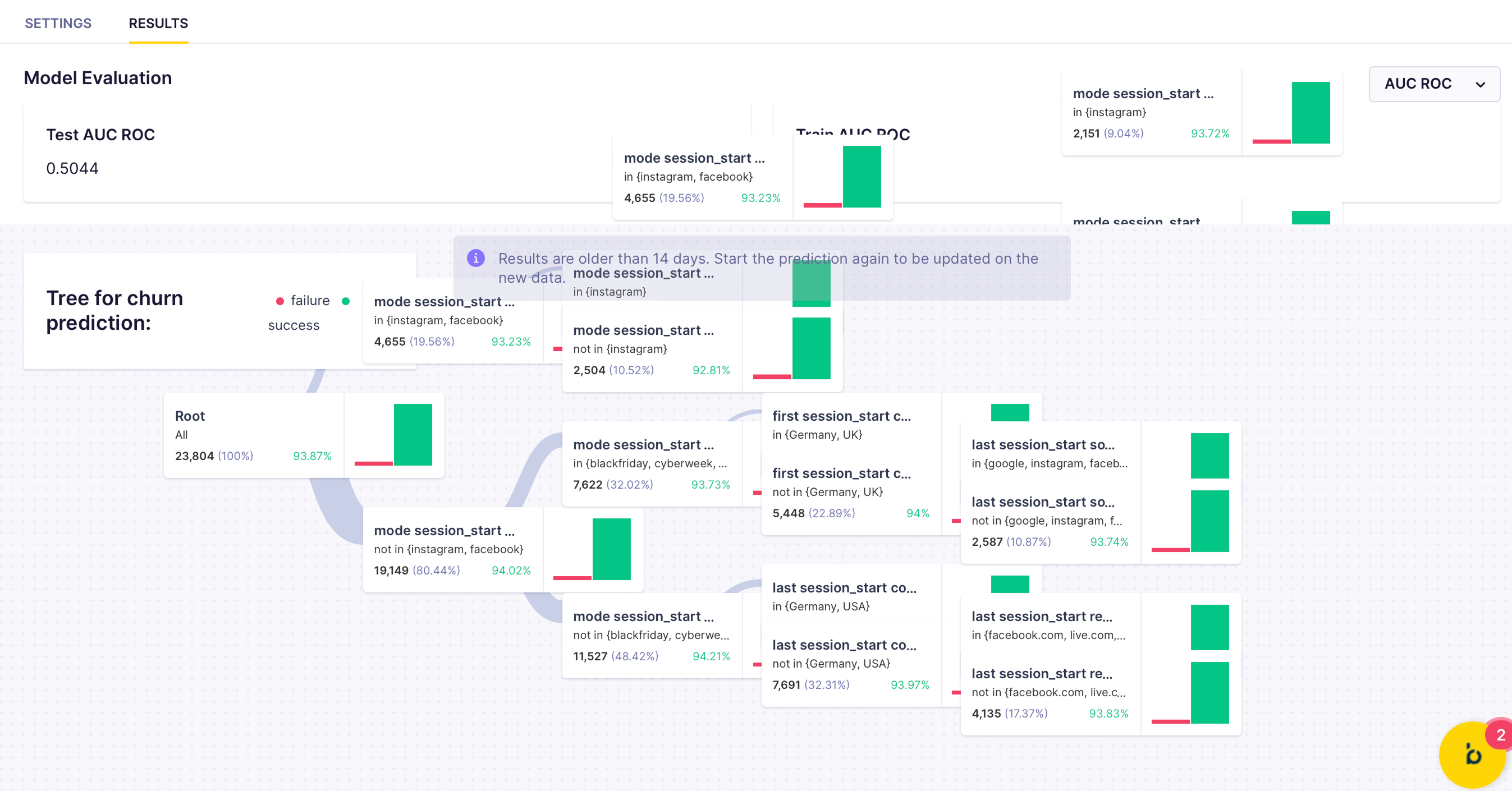Expand the node 'mode session_start not in {instagram}'
Viewport: 1512px width, 791px height.
point(644,330)
